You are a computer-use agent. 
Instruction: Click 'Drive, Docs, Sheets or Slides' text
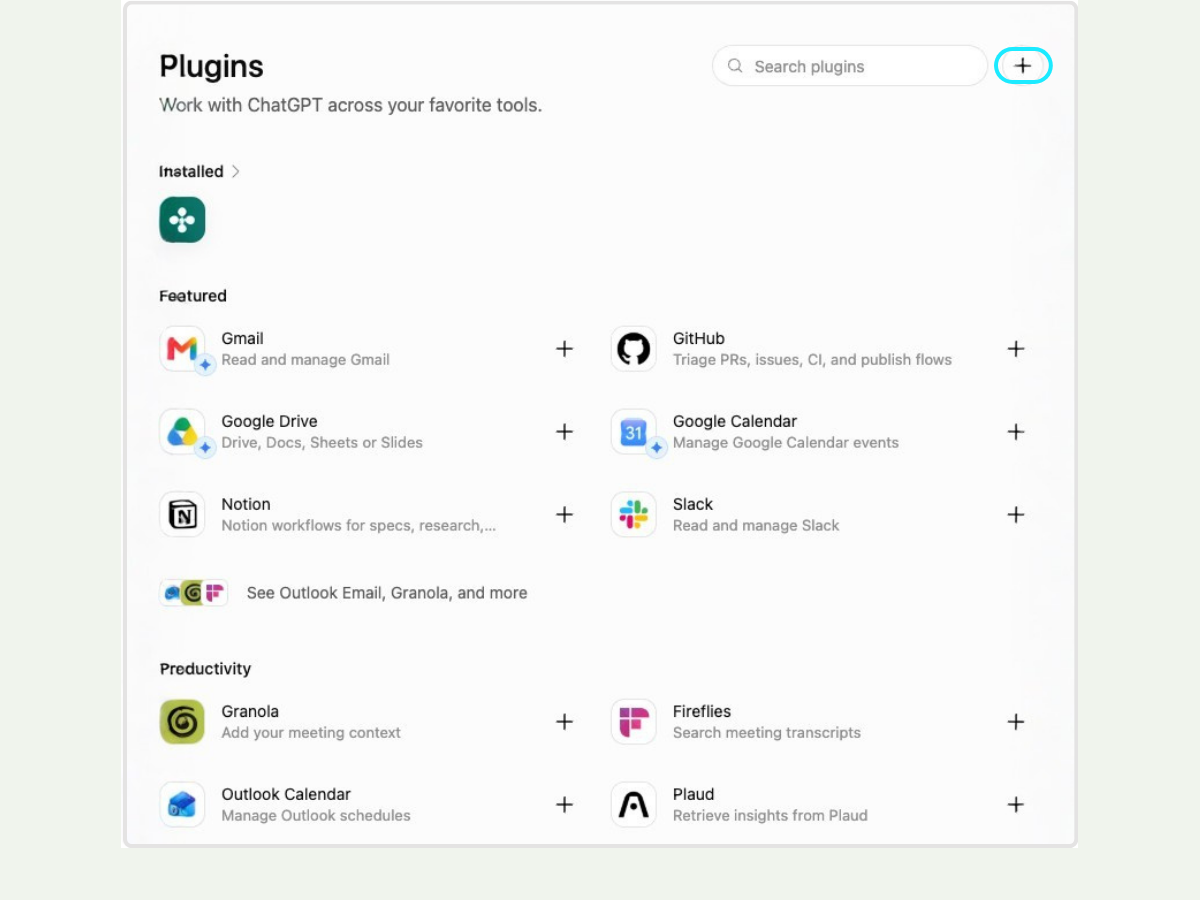[322, 443]
